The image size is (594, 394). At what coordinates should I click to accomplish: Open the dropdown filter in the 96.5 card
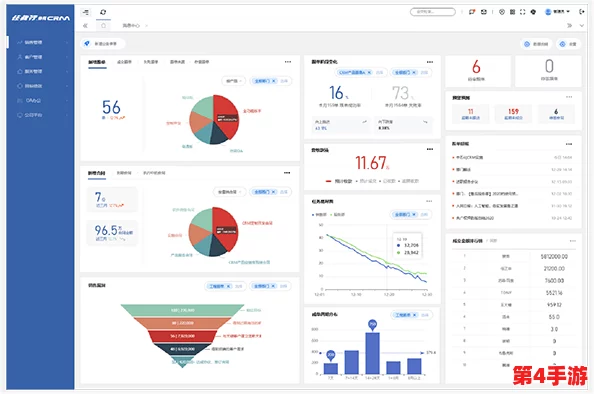pyautogui.click(x=230, y=192)
